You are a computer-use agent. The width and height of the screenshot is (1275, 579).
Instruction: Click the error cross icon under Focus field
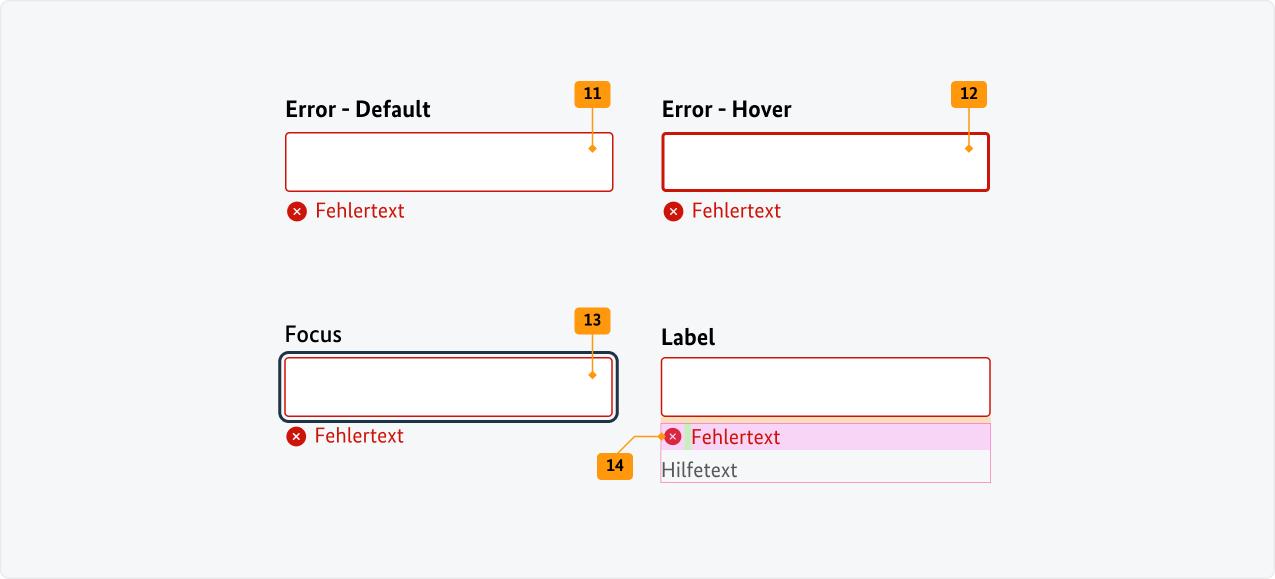[x=296, y=436]
